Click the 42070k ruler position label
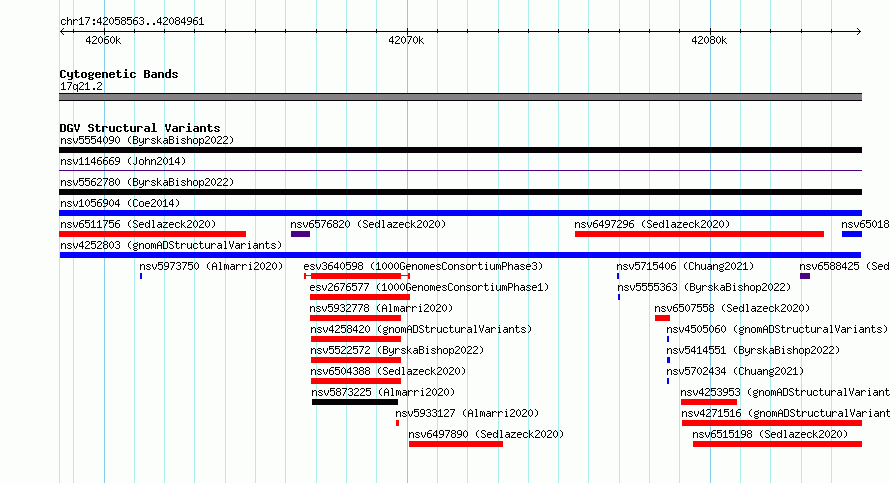This screenshot has width=890, height=483. (x=406, y=40)
